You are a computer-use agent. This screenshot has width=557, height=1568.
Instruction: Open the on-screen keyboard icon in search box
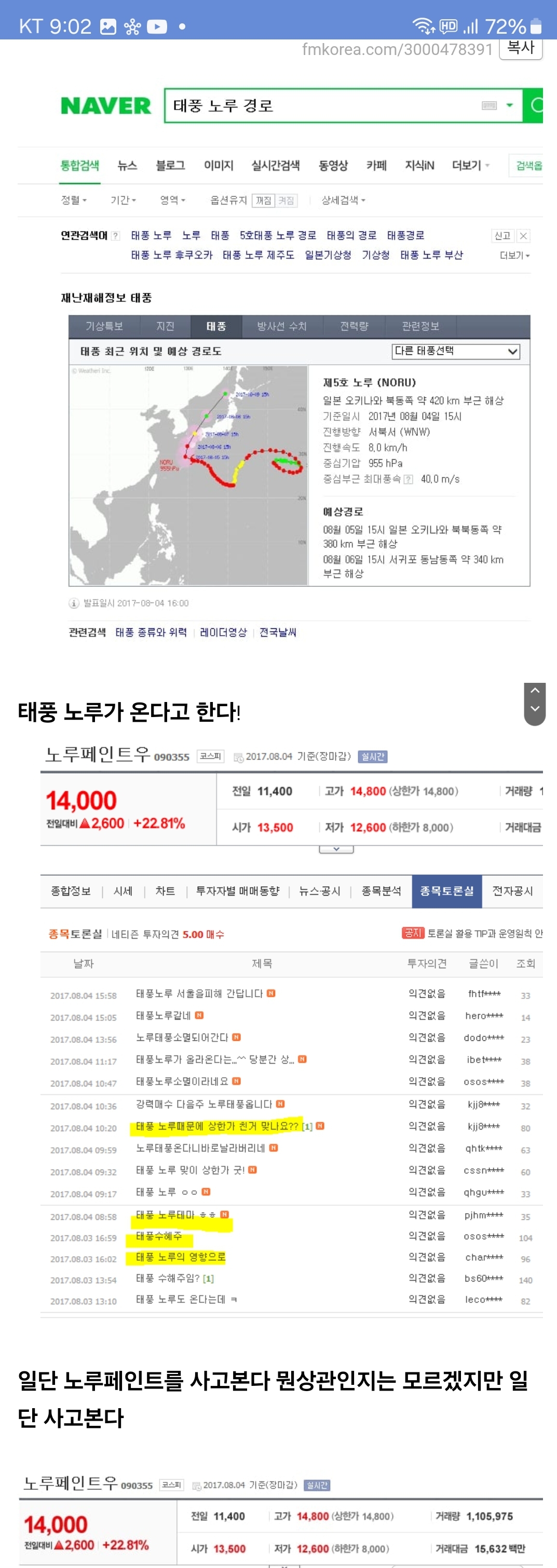(489, 106)
